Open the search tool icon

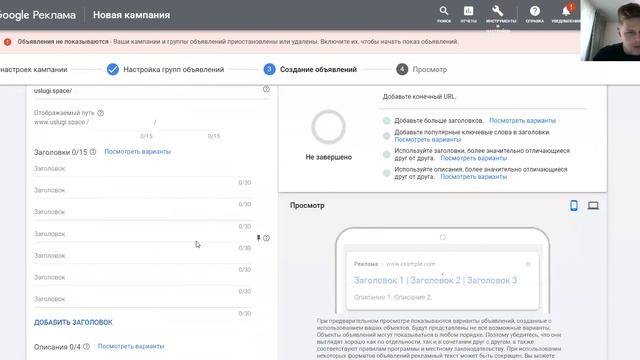[444, 11]
